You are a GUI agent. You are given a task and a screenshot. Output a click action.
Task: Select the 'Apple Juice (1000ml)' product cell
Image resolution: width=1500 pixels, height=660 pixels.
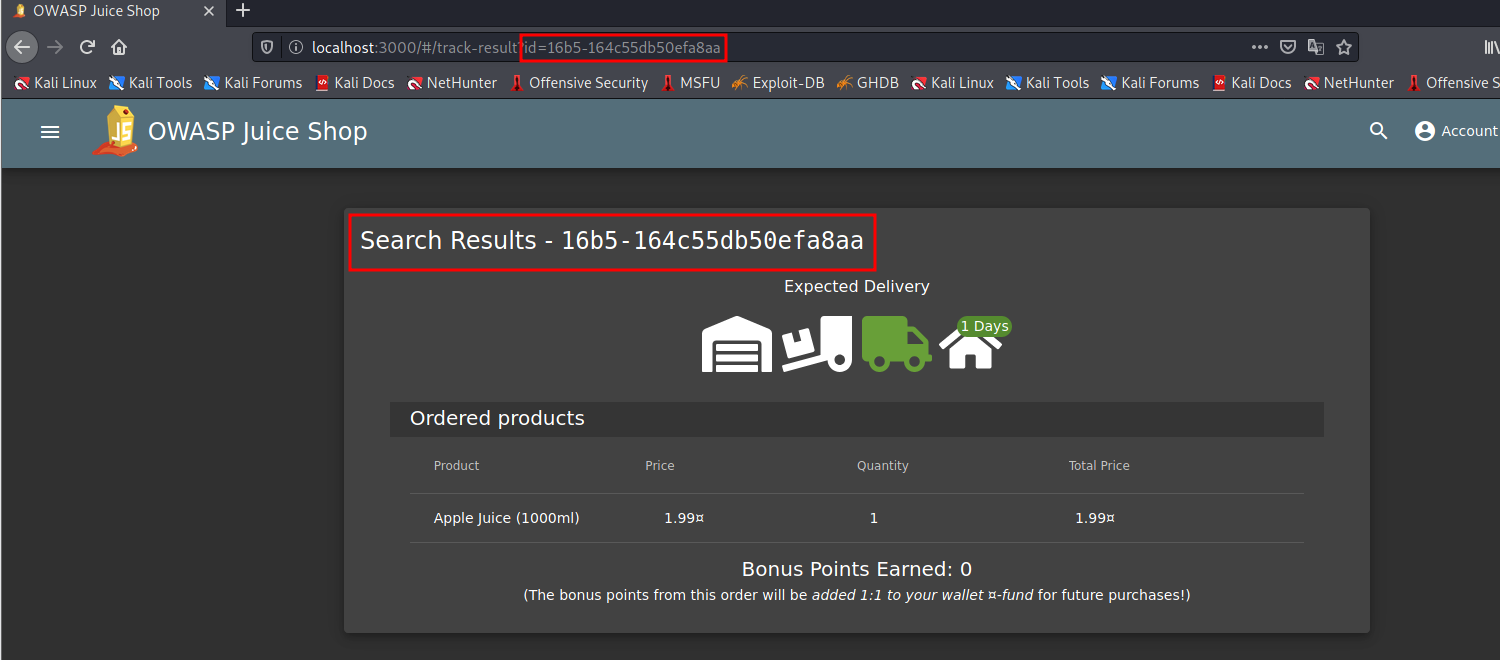(x=507, y=518)
